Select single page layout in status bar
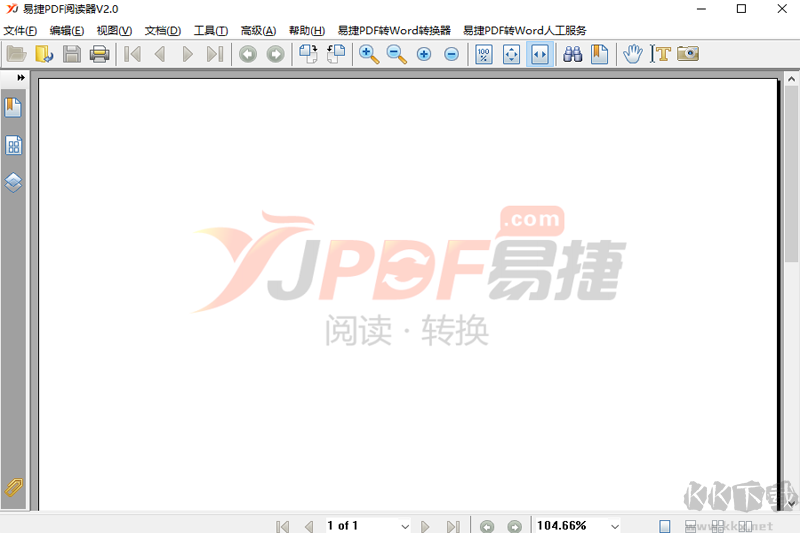 pyautogui.click(x=665, y=526)
